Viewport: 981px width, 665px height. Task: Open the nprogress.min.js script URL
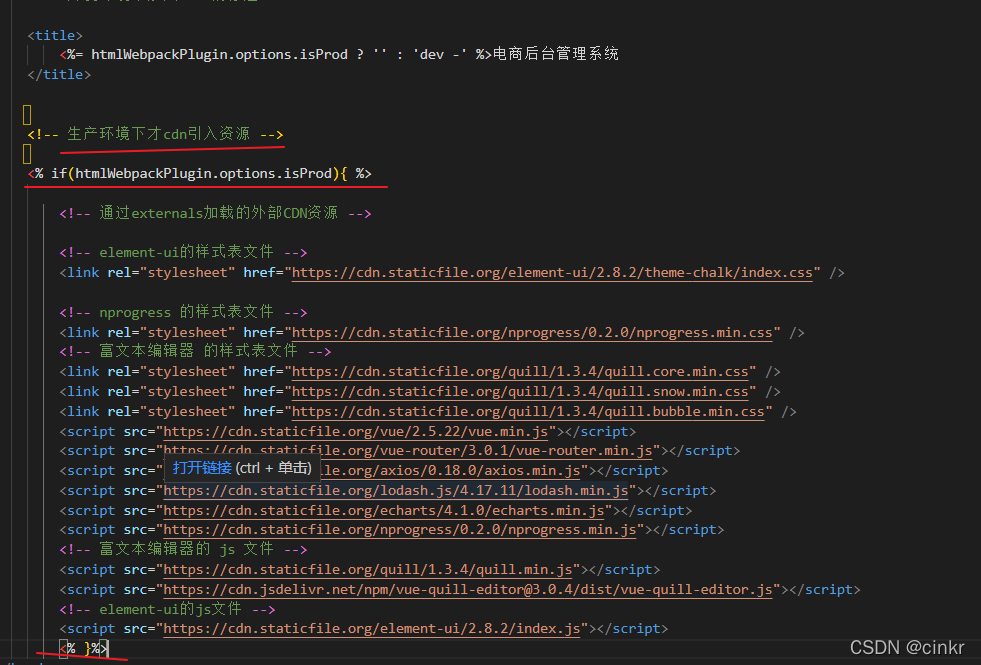click(x=400, y=530)
